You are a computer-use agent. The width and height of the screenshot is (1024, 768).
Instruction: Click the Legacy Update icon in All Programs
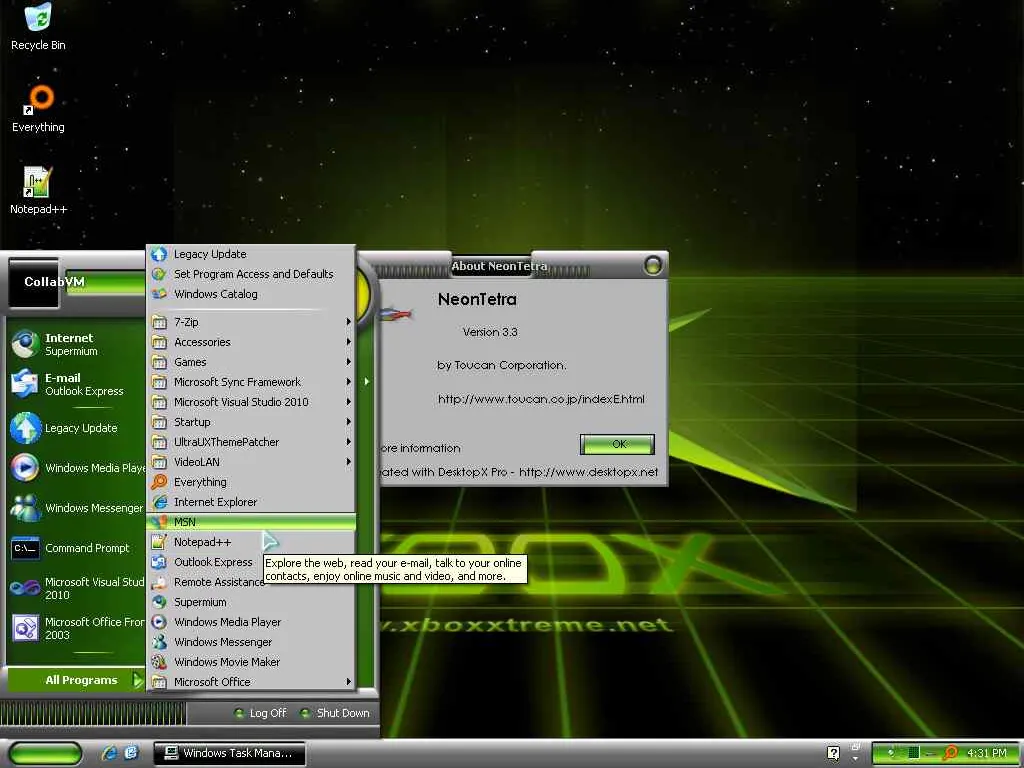[x=159, y=254]
